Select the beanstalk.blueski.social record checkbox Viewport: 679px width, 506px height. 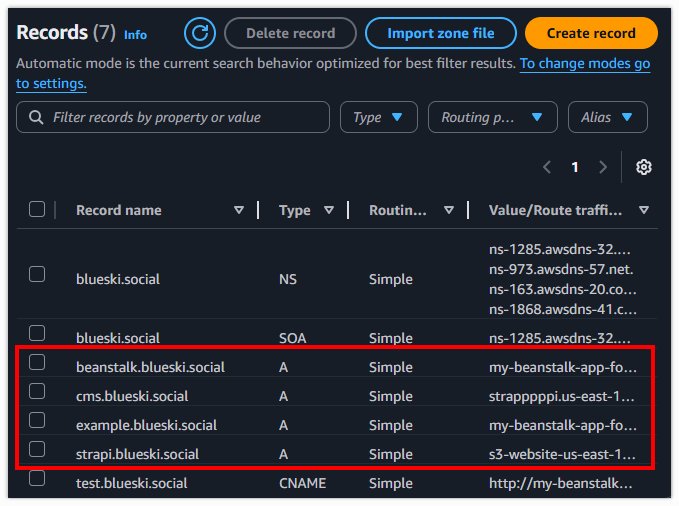(x=37, y=362)
